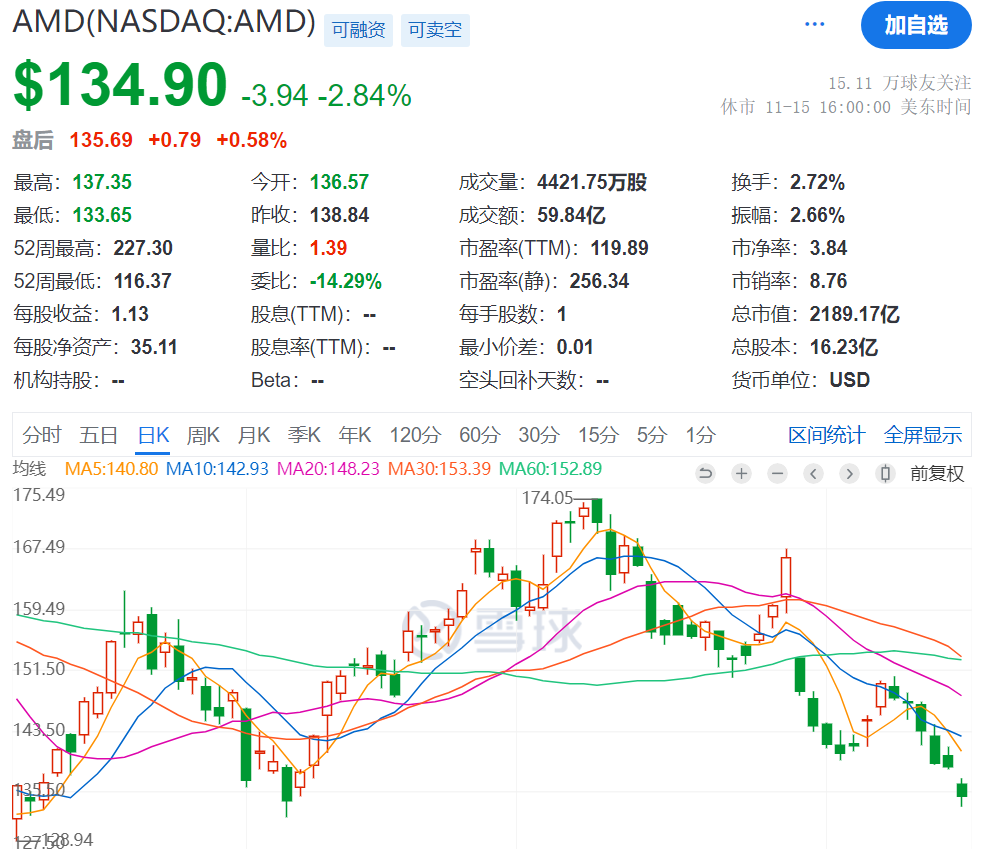Open the three-dot more options menu
This screenshot has height=849, width=1003.
point(815,24)
